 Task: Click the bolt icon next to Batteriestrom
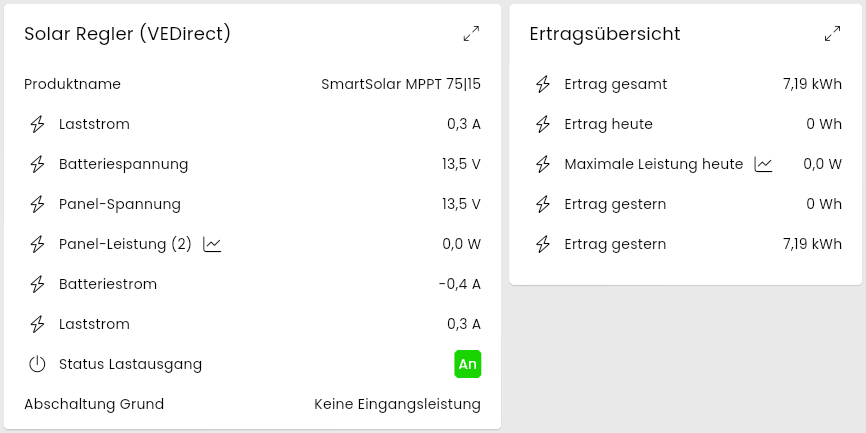38,284
